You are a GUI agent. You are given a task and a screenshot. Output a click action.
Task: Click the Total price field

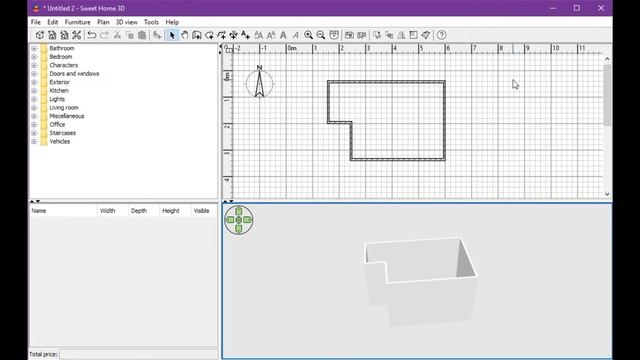[x=139, y=354]
